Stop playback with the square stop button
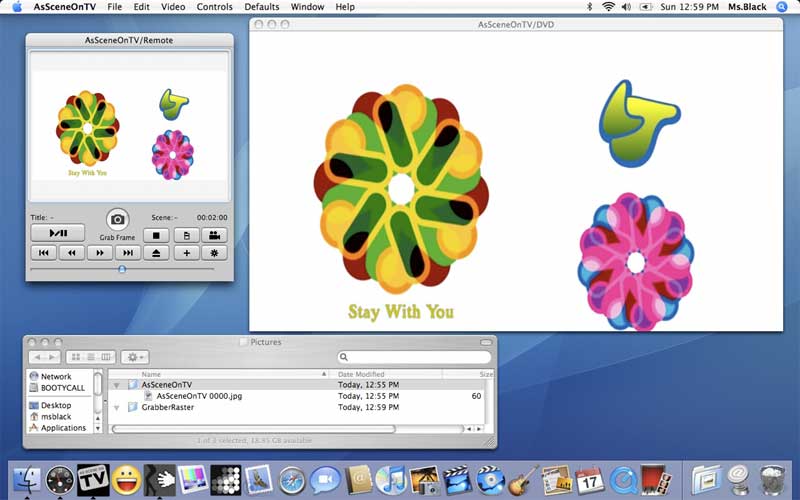This screenshot has height=500, width=800. (156, 235)
